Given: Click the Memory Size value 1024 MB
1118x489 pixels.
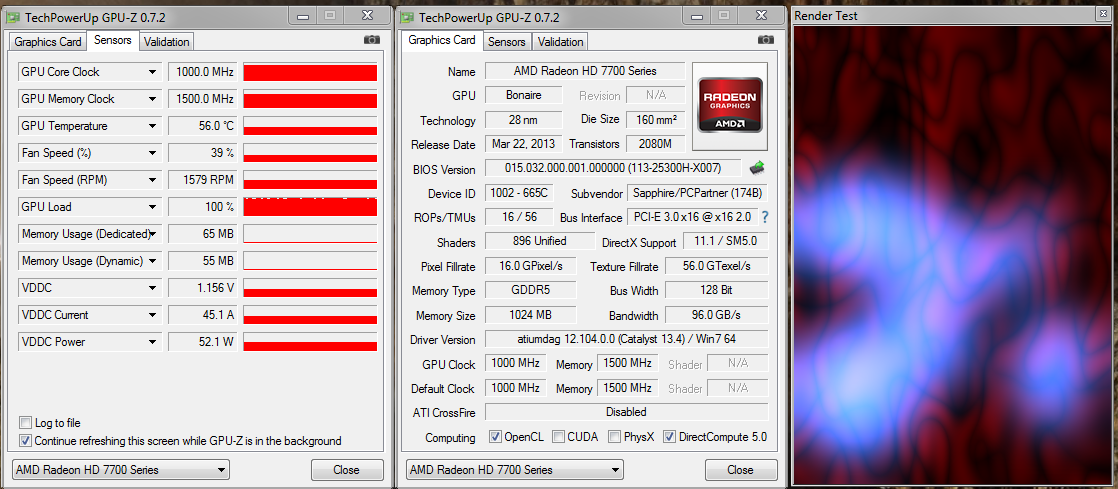Looking at the screenshot, I should point(530,314).
